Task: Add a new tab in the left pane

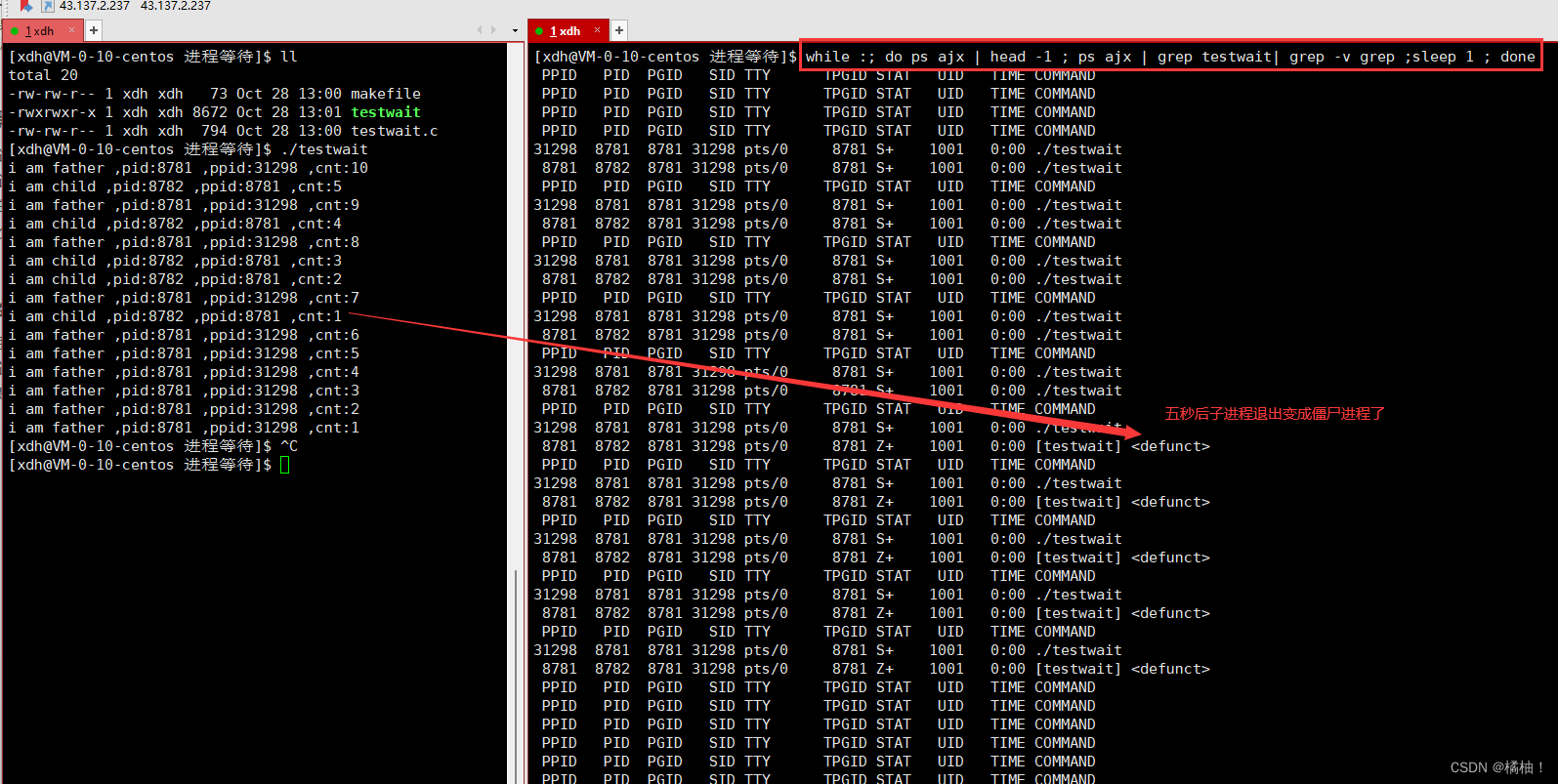Action: (x=94, y=30)
